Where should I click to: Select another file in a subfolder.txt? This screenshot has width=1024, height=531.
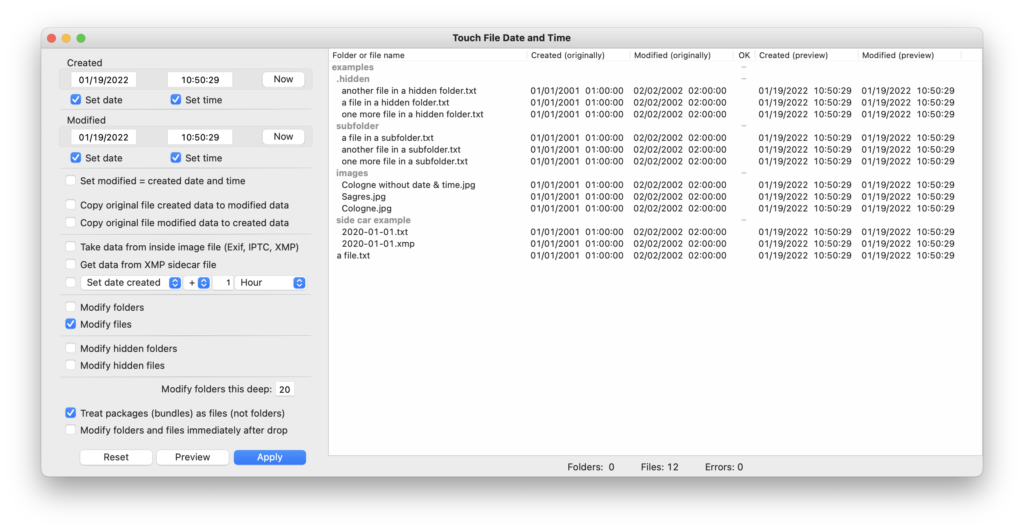click(x=655, y=150)
